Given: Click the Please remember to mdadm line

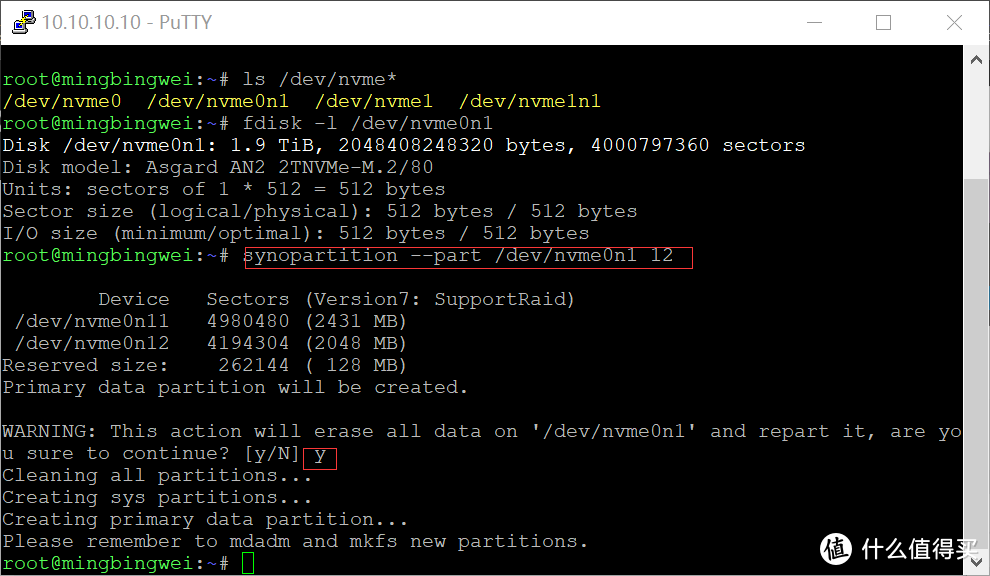Looking at the screenshot, I should (295, 542).
